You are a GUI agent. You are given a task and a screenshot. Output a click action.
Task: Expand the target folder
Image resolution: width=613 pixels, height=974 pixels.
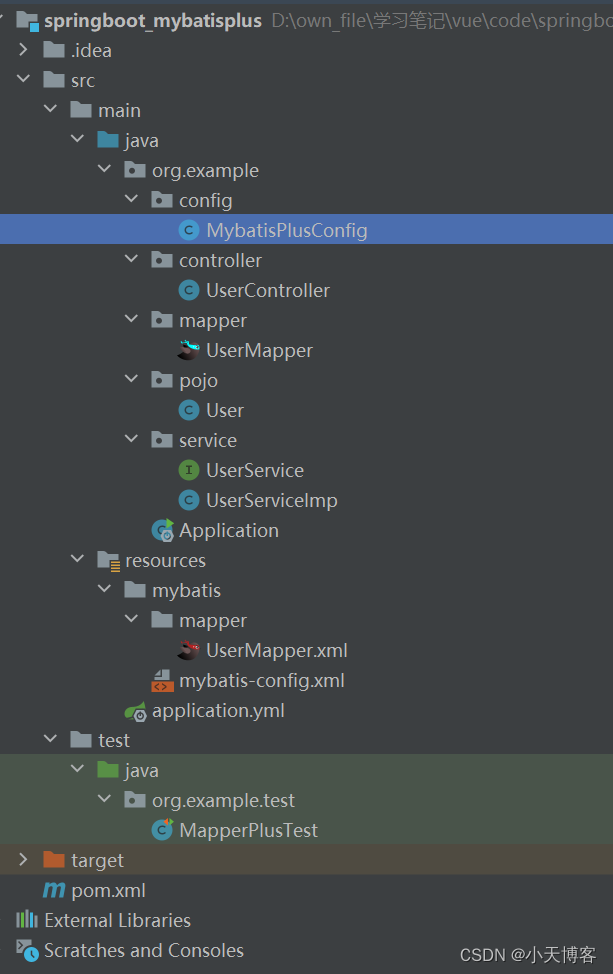point(22,860)
